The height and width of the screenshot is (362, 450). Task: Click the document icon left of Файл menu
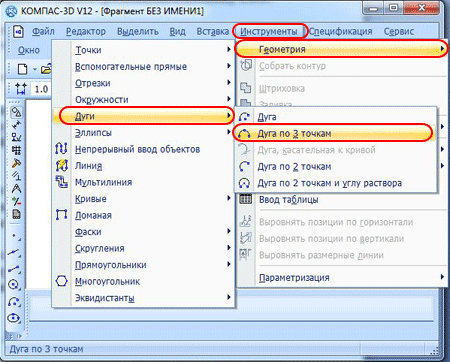pos(19,32)
